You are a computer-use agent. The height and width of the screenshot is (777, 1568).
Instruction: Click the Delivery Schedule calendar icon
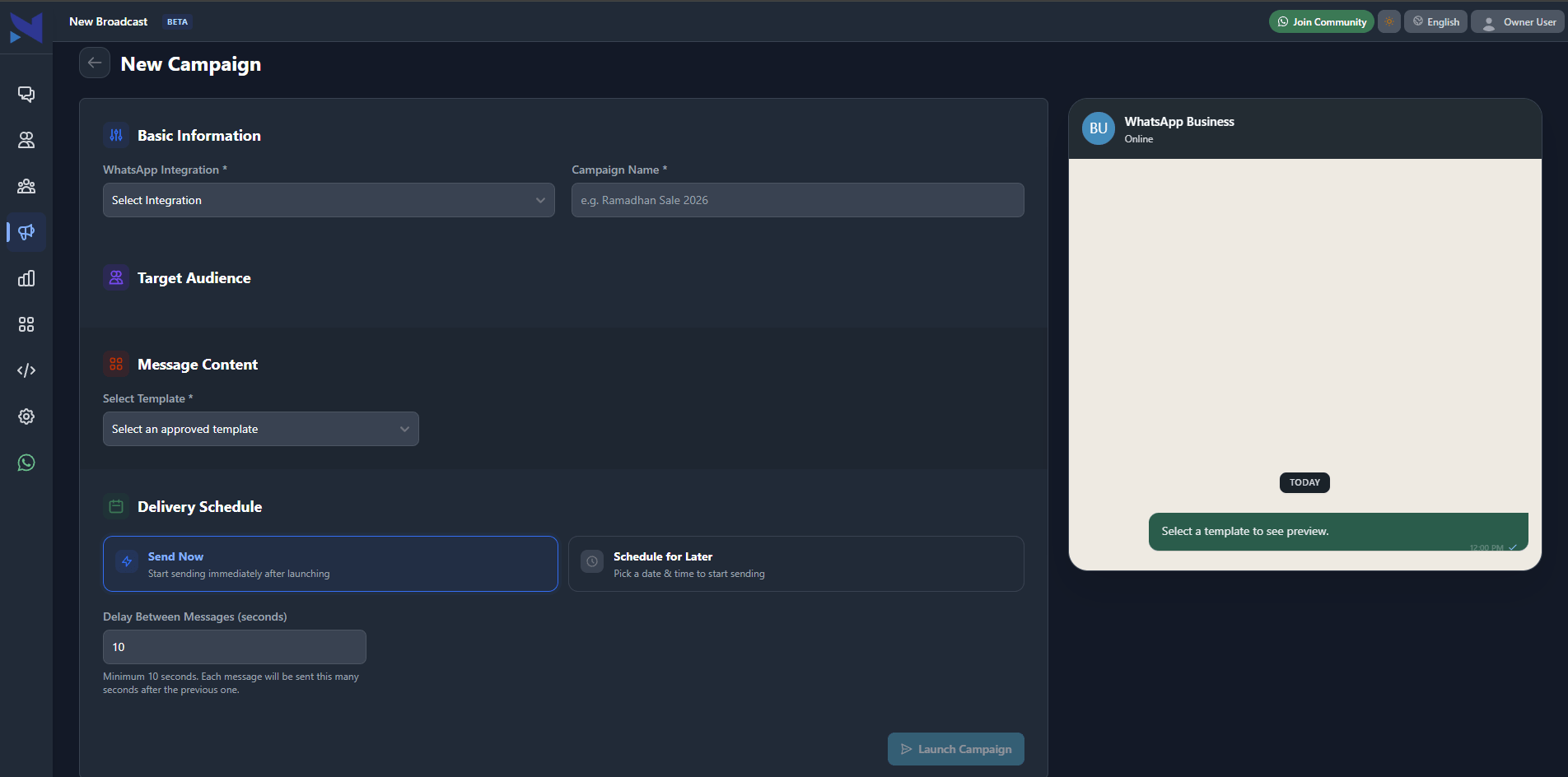pyautogui.click(x=116, y=506)
